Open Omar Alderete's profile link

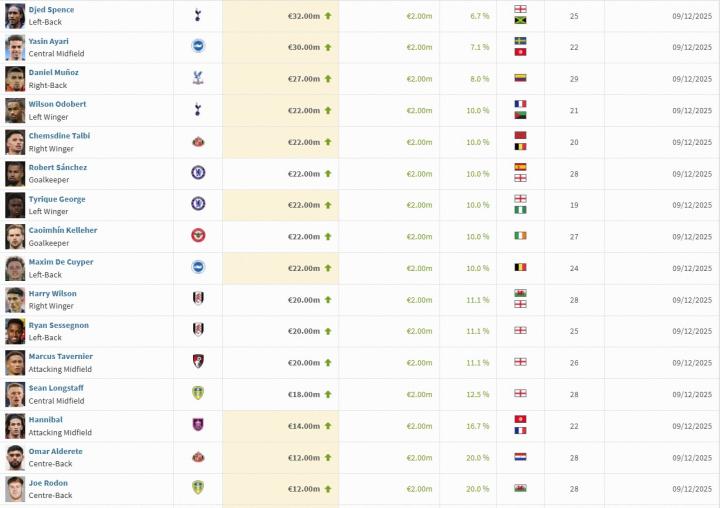coord(56,451)
